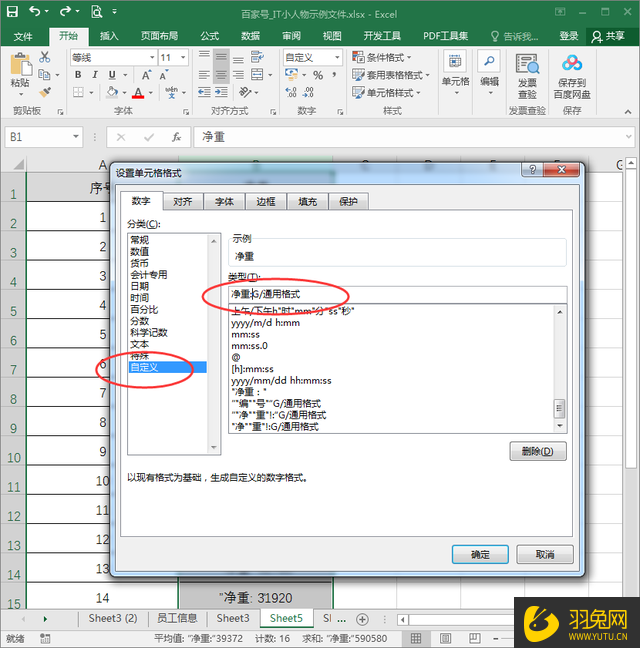The height and width of the screenshot is (648, 640).
Task: Click the dialog help question mark button
Action: click(x=533, y=169)
